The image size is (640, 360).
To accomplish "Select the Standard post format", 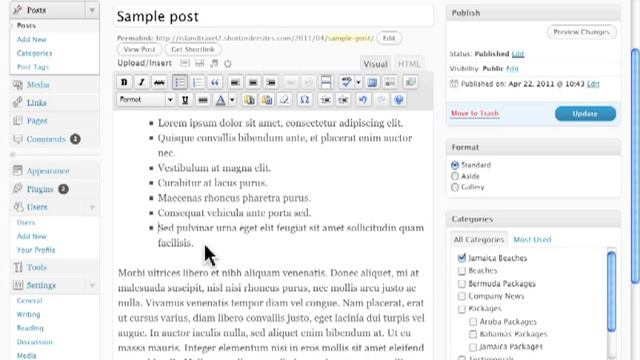I will pyautogui.click(x=455, y=165).
